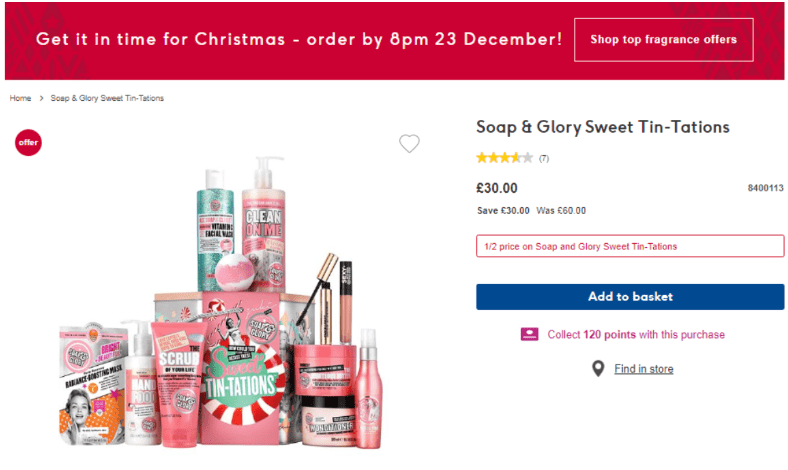This screenshot has width=788, height=470.
Task: Click product code 8400113
Action: 765,188
